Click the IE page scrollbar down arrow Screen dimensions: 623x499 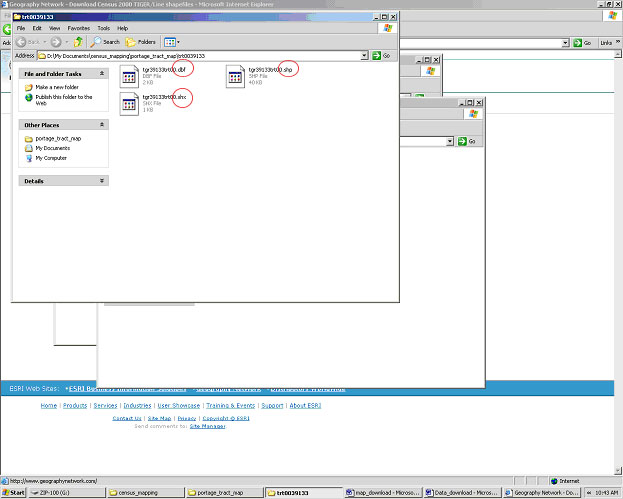click(x=618, y=471)
